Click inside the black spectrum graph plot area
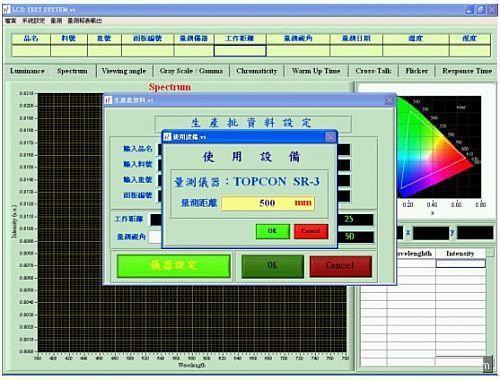This screenshot has height=380, width=500. pos(192,320)
